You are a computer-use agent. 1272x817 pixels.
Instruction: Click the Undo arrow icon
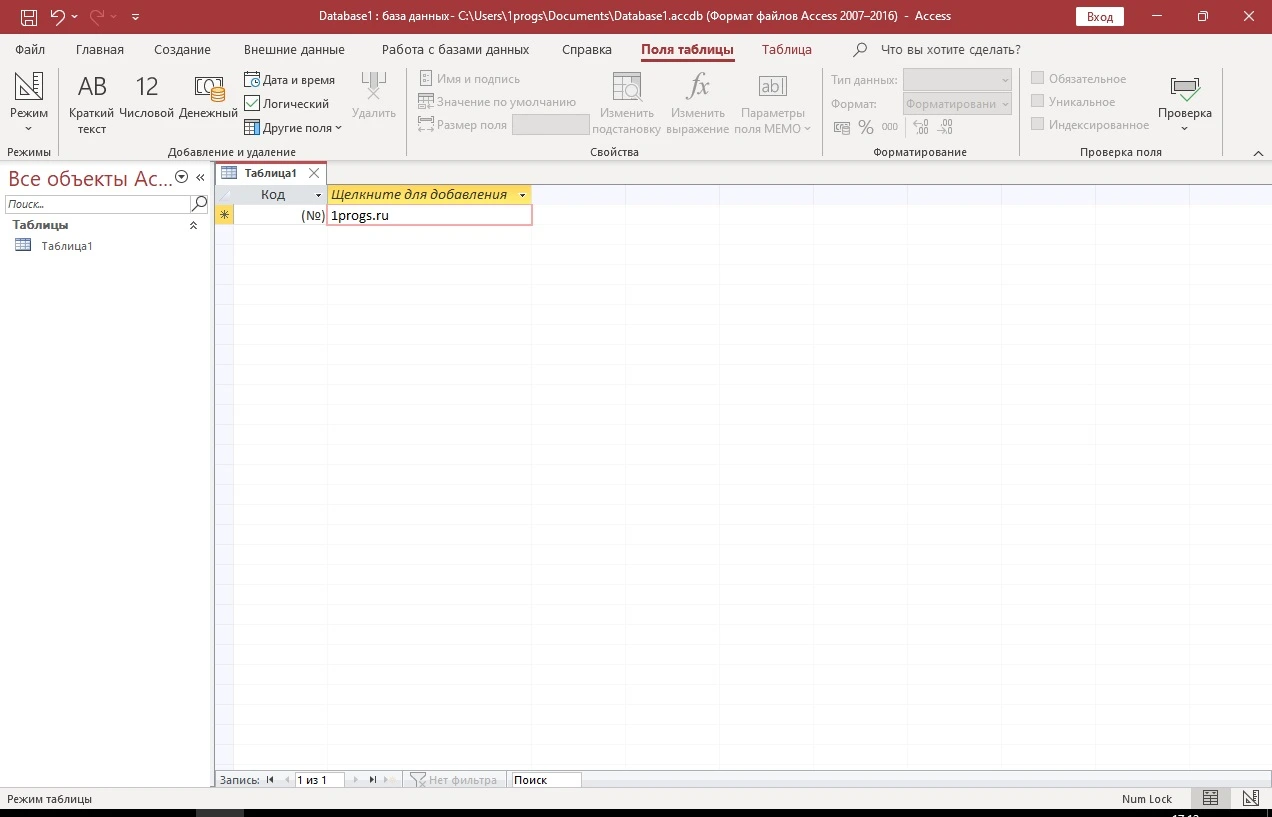point(57,16)
